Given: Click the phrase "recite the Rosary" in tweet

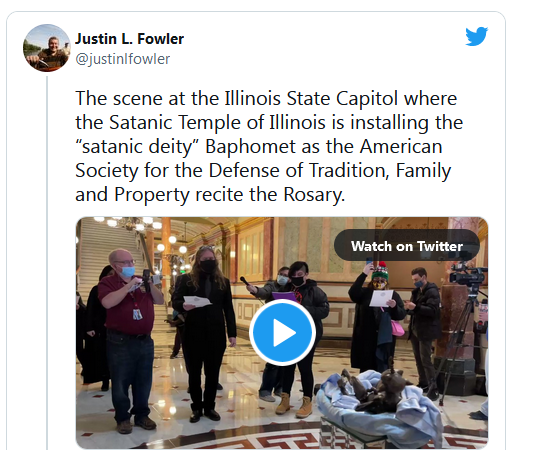Looking at the screenshot, I should (270, 195).
